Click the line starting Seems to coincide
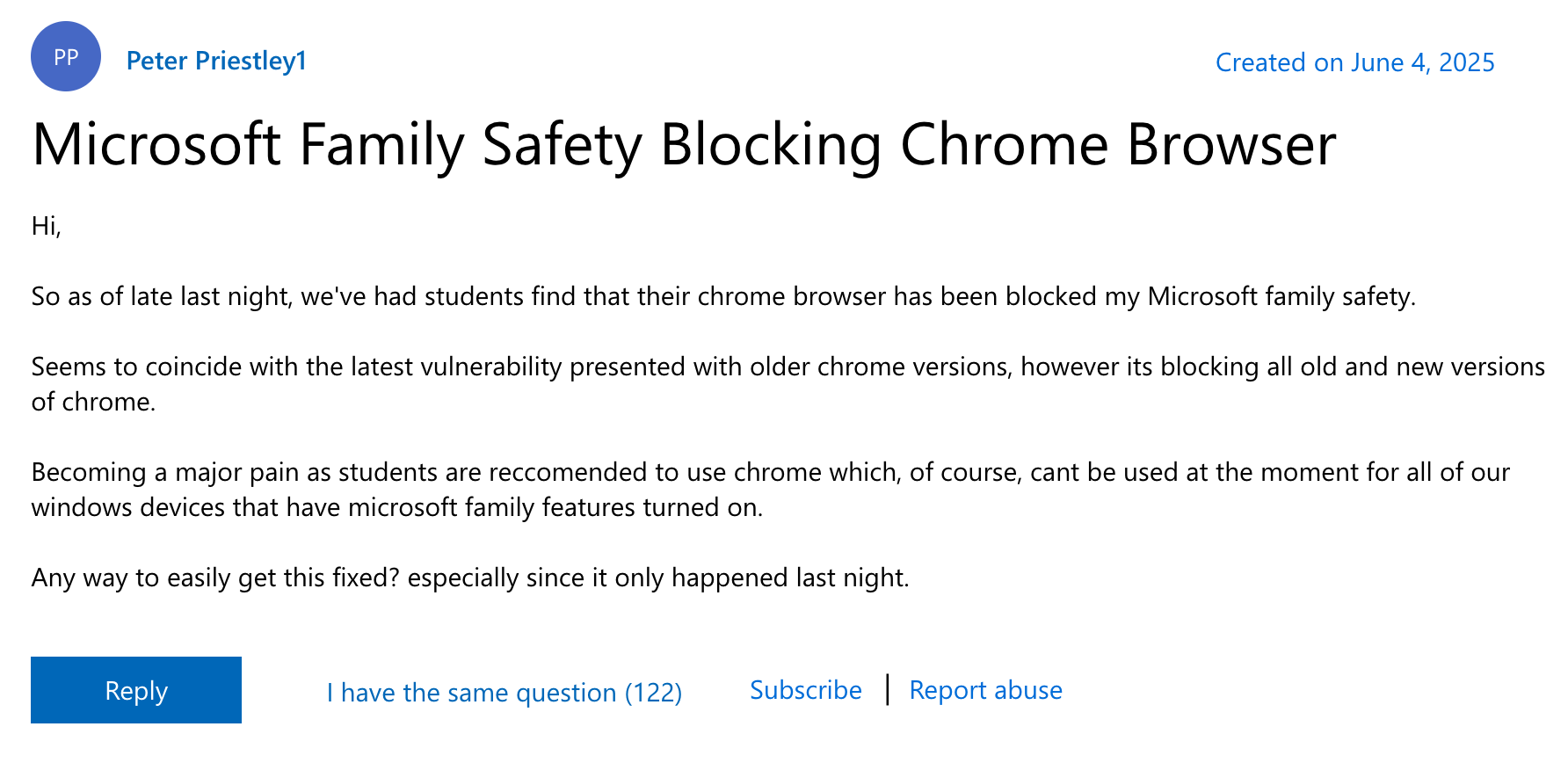The height and width of the screenshot is (763, 1568). click(x=788, y=367)
